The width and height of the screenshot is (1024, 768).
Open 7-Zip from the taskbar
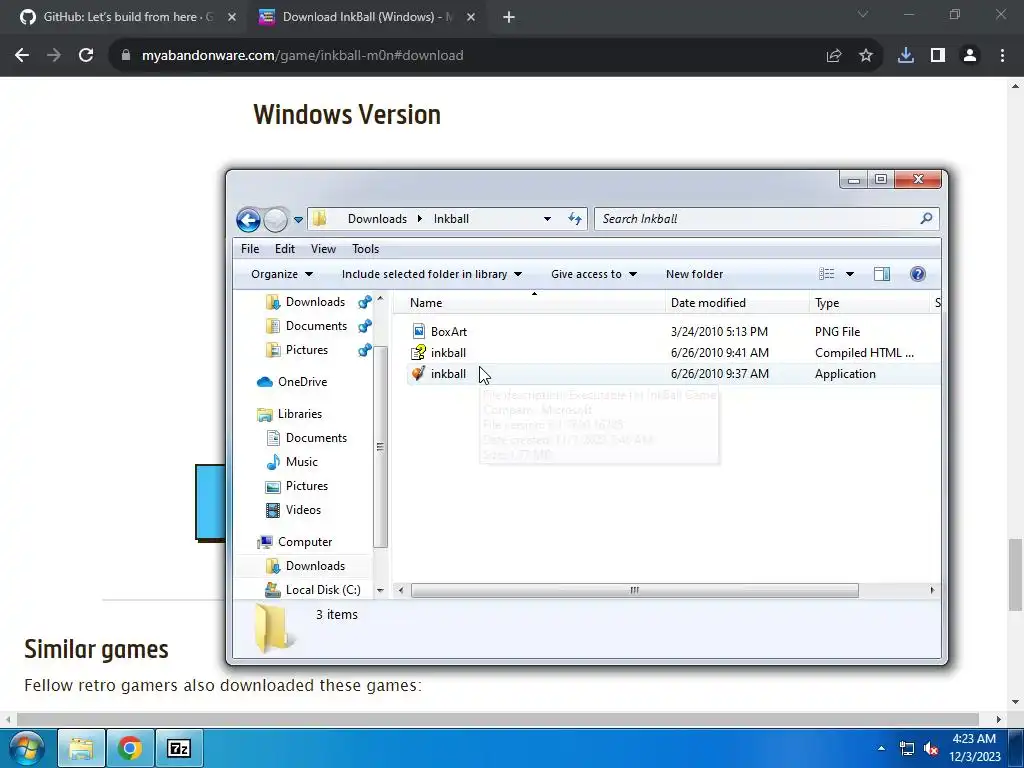[179, 748]
